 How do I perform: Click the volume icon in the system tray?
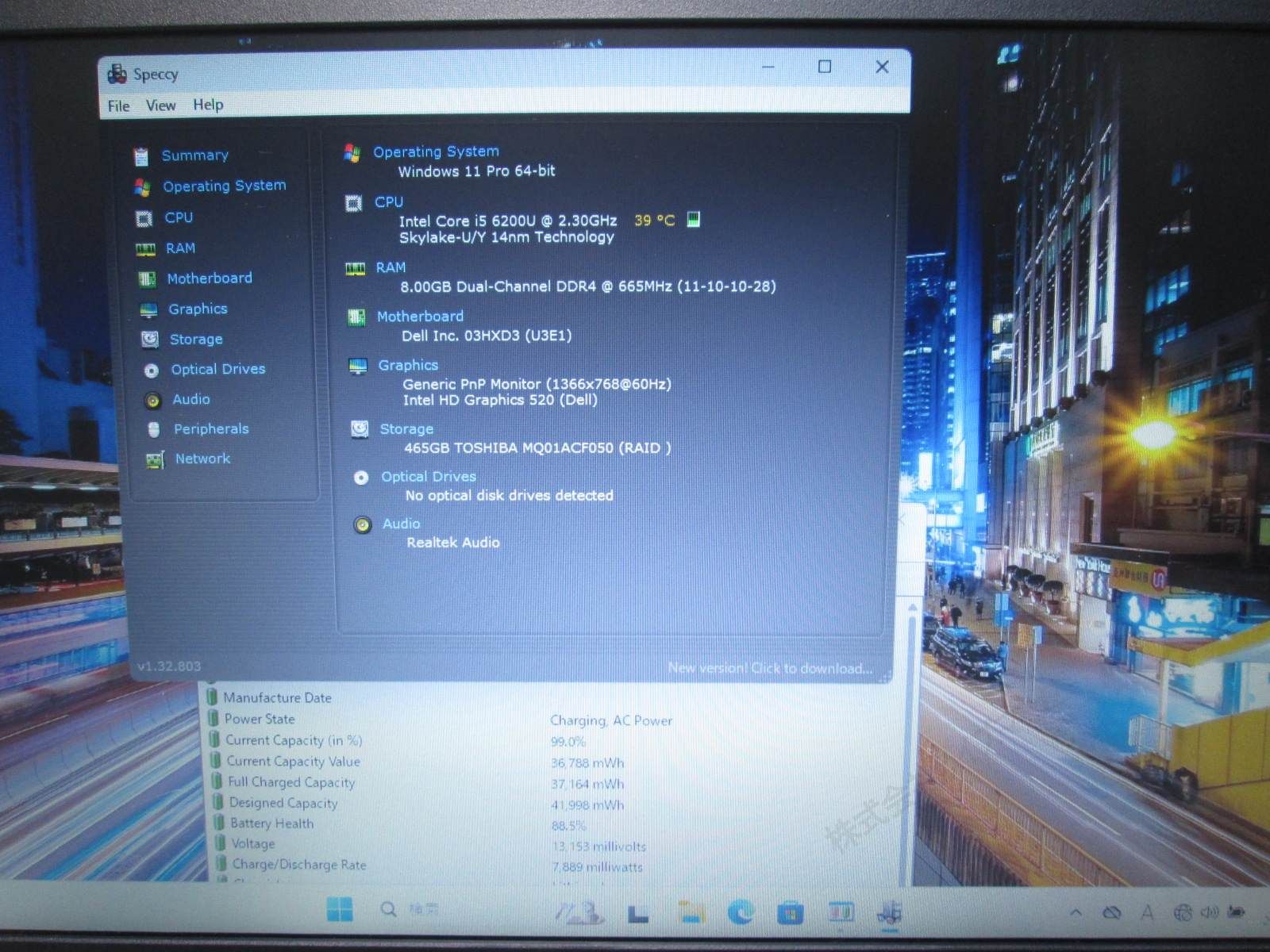pyautogui.click(x=1210, y=913)
